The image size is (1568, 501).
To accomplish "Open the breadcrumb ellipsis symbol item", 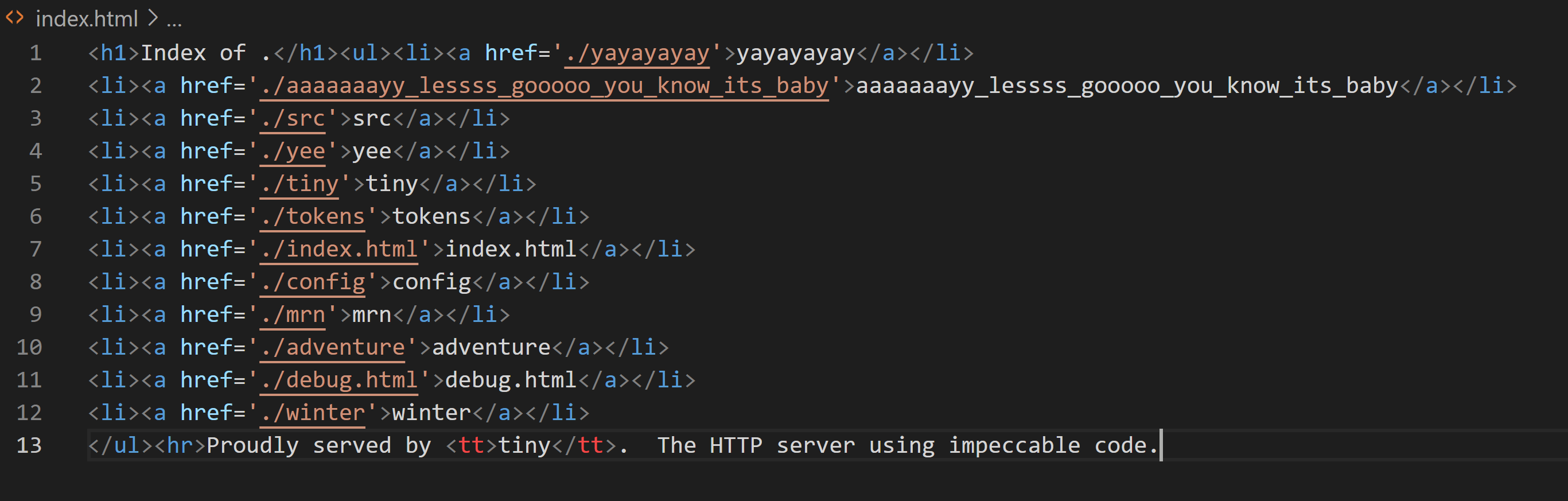I will click(x=174, y=21).
